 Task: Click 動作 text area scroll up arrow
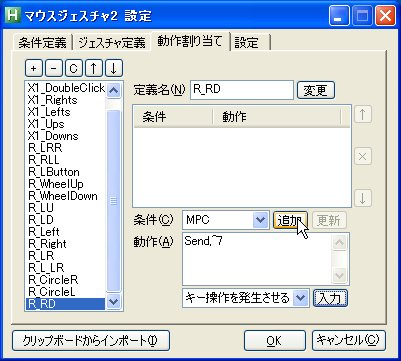point(340,242)
